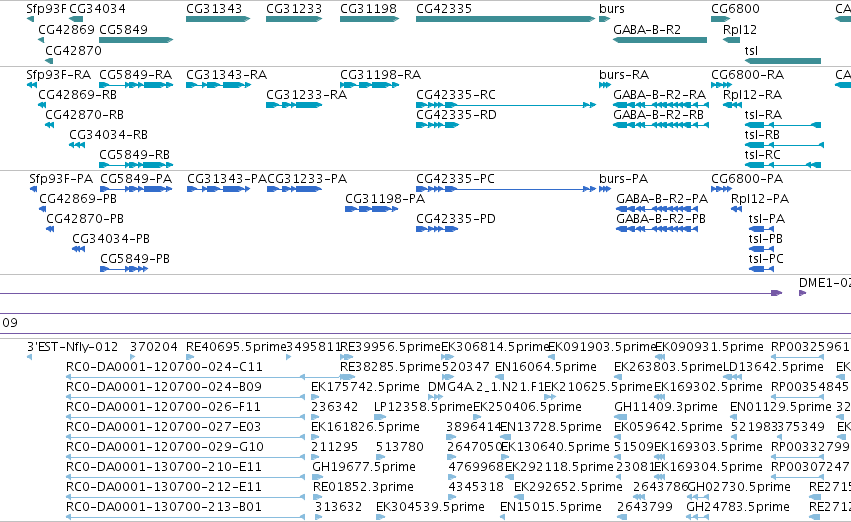Select protein CG5849-PA feature

[136, 189]
